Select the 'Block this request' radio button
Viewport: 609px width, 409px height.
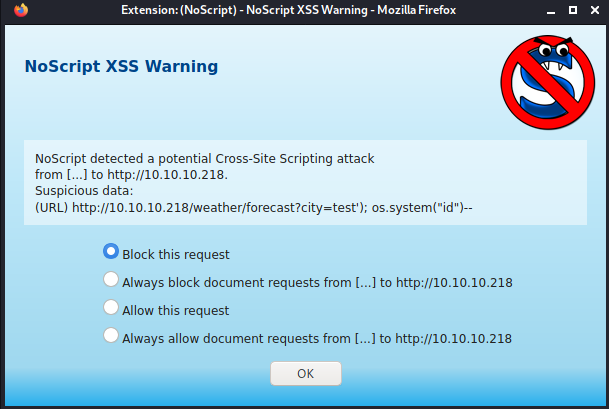pyautogui.click(x=111, y=251)
